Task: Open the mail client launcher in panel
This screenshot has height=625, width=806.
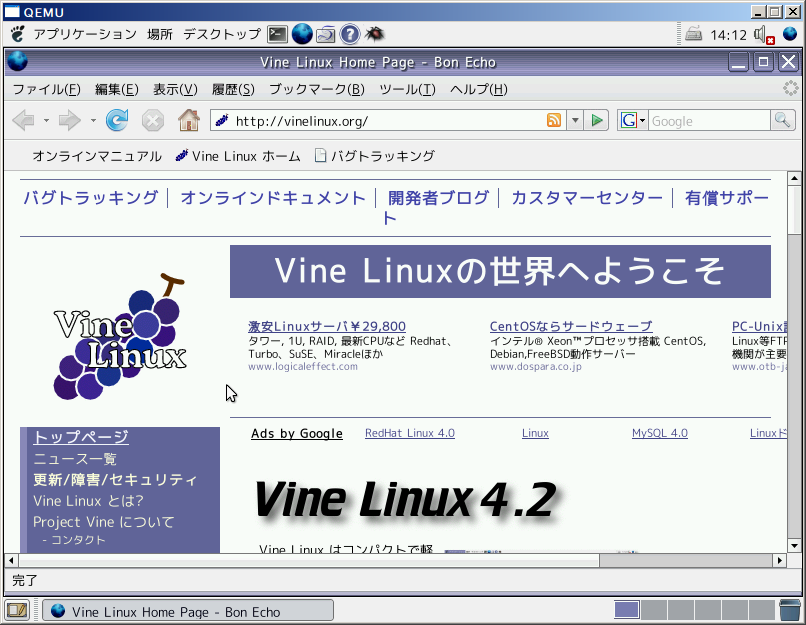Action: coord(326,34)
